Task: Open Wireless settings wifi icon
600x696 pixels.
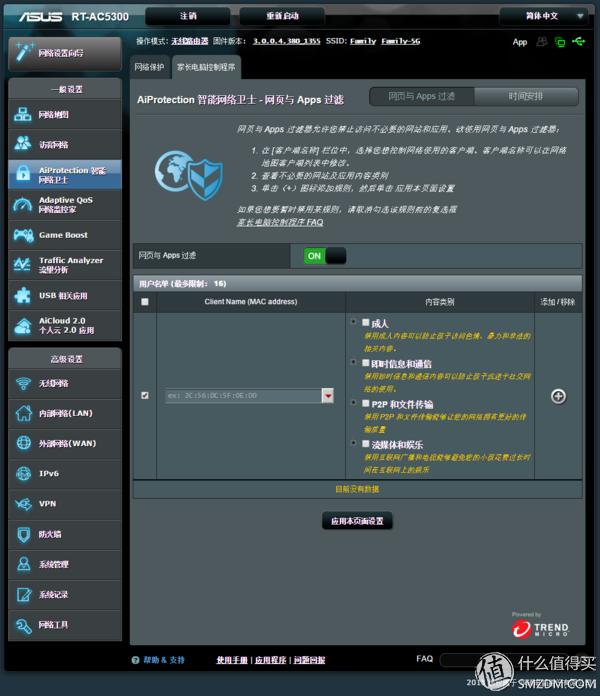Action: (23, 383)
